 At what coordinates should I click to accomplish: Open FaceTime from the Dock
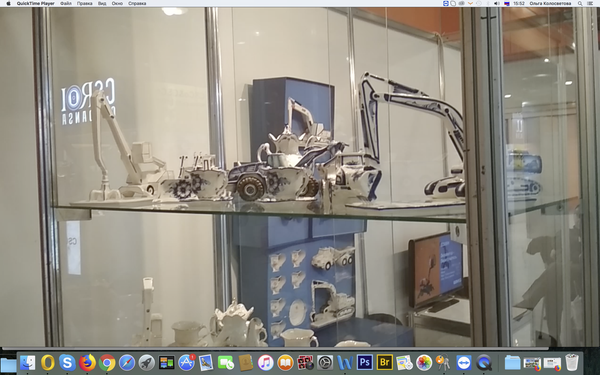(226, 362)
